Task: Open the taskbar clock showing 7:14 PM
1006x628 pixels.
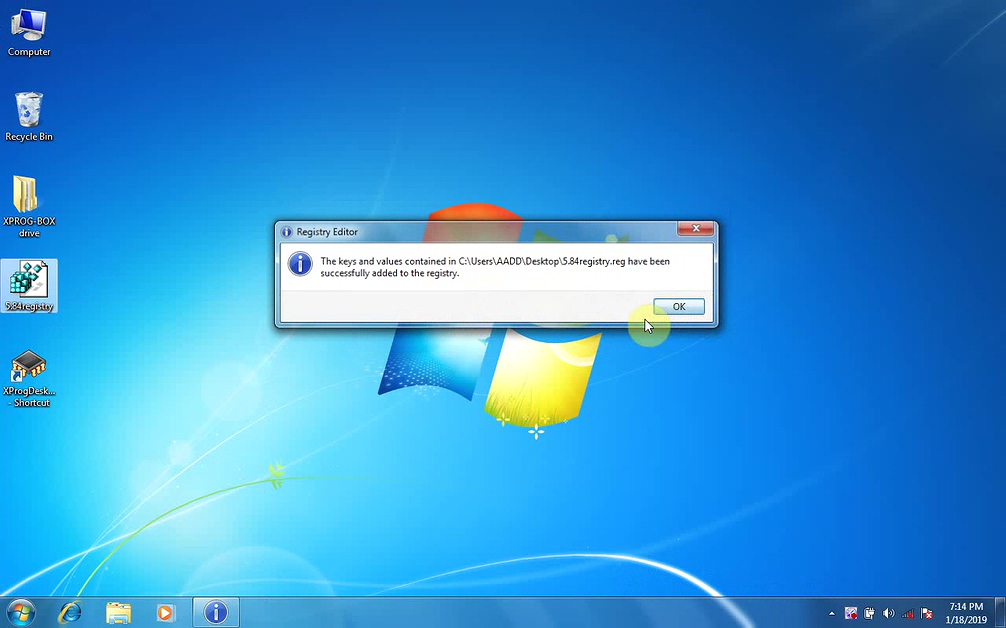Action: (966, 613)
